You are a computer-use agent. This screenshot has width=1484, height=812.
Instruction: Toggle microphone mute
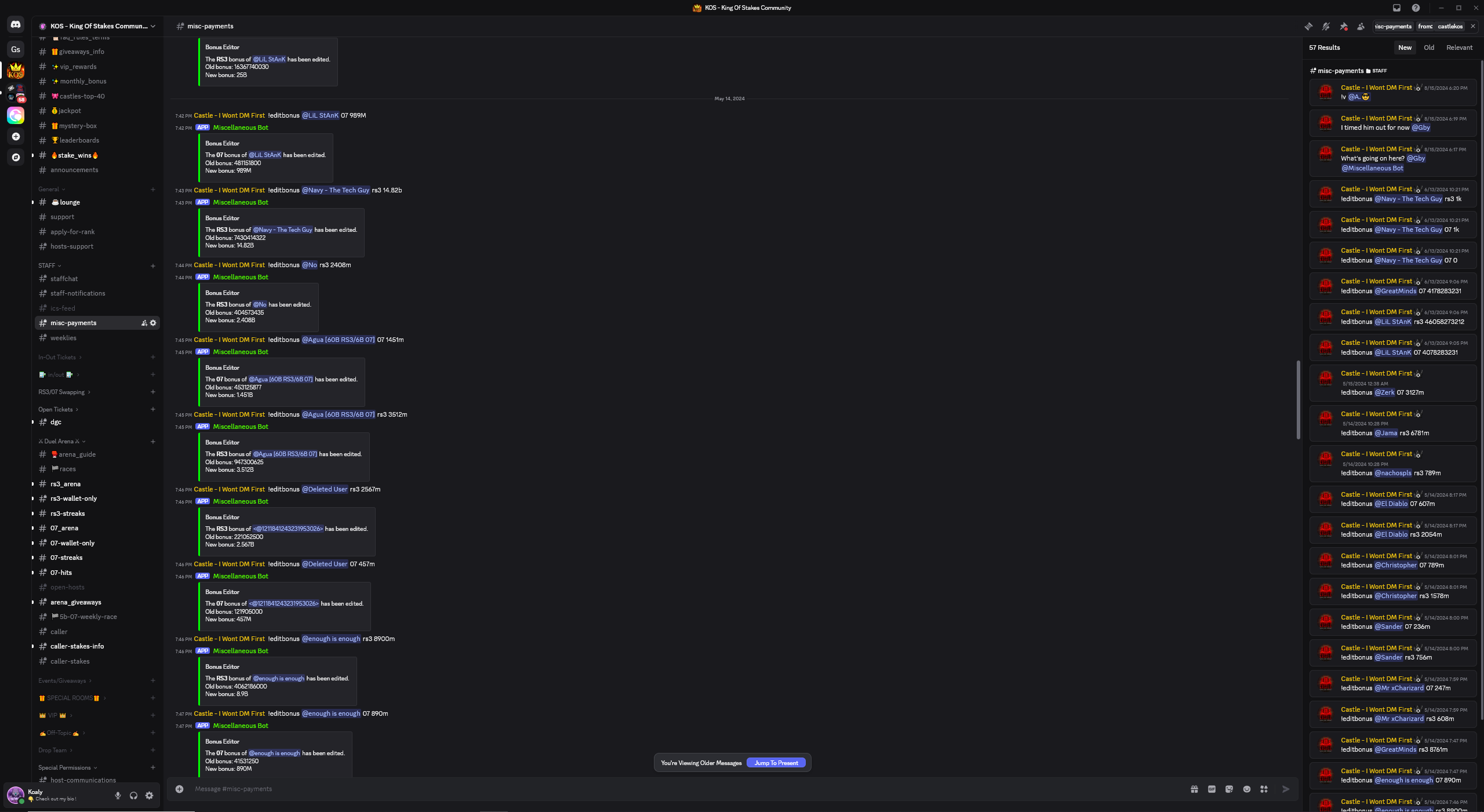pos(118,795)
